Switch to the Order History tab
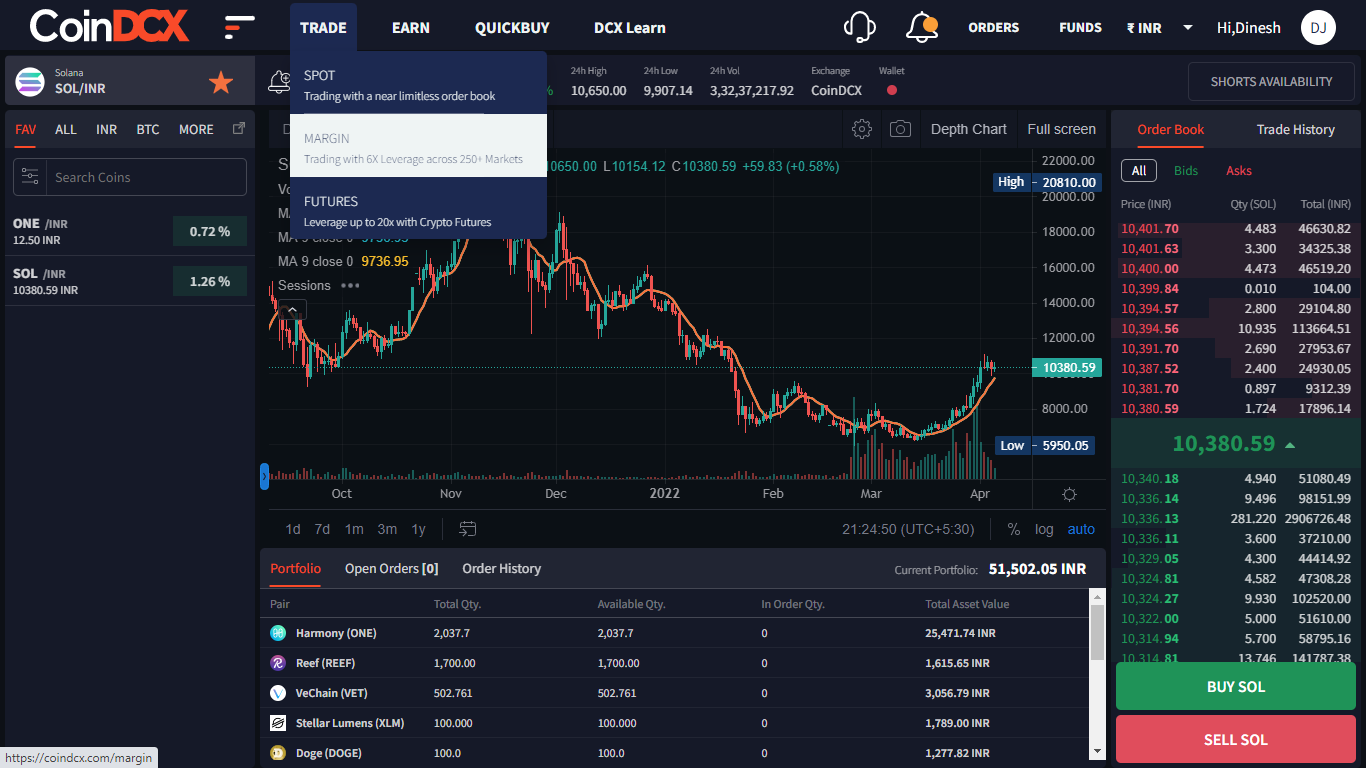Viewport: 1366px width, 768px height. coord(501,568)
